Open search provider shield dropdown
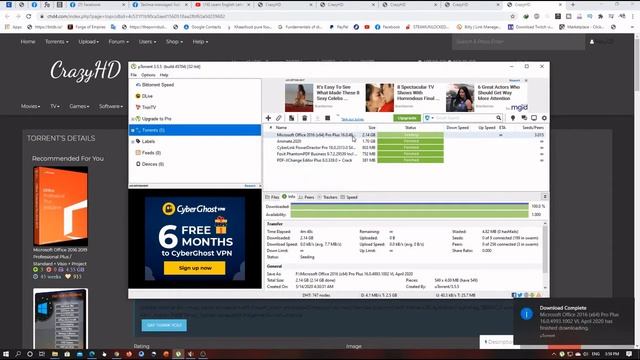 click(429, 118)
